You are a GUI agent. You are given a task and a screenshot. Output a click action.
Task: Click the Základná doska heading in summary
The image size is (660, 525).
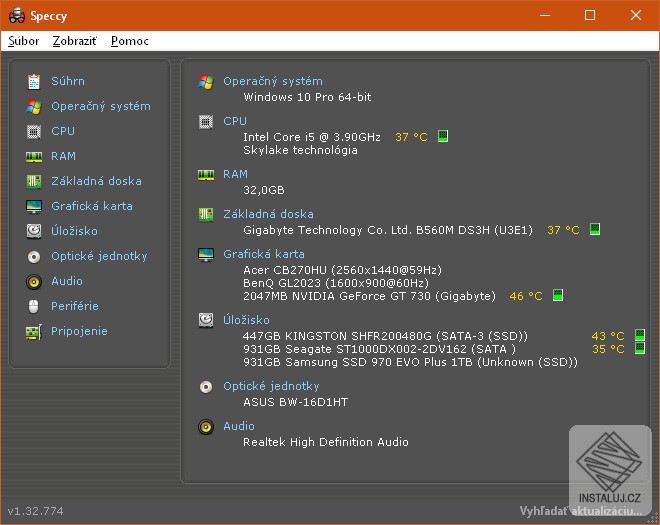coord(268,214)
